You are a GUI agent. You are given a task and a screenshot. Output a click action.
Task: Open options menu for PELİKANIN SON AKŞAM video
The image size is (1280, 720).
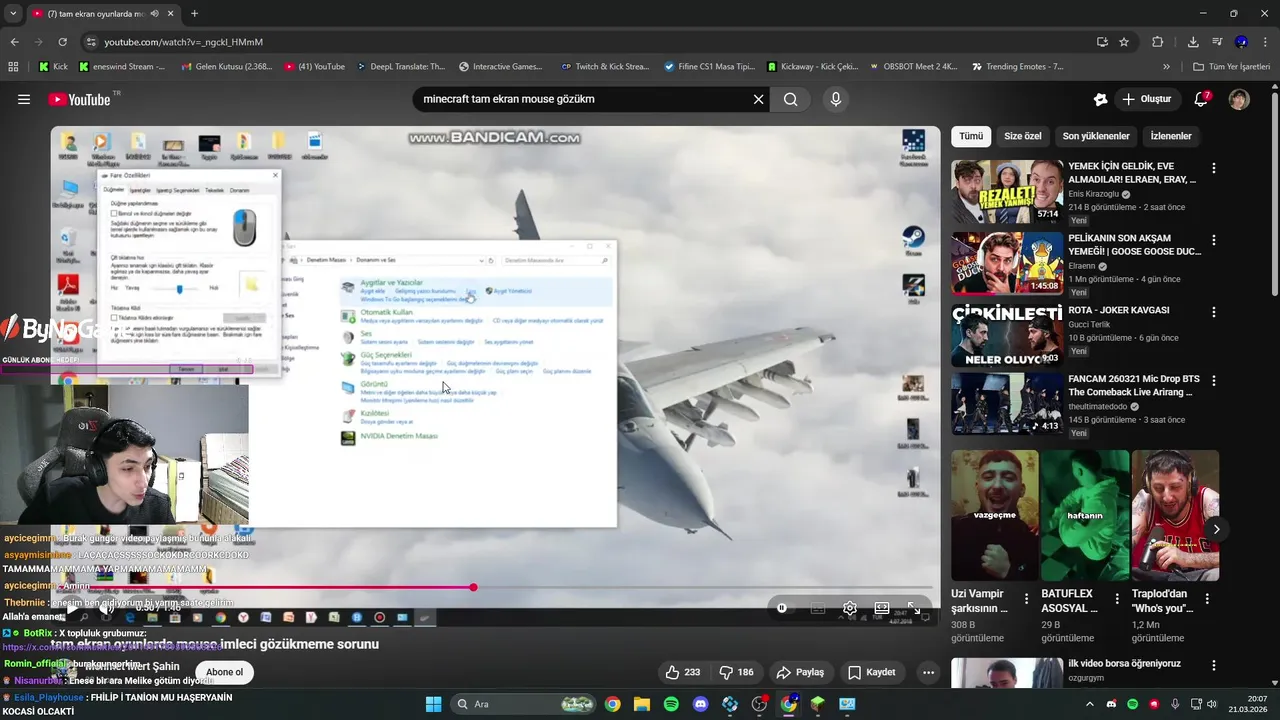[x=1214, y=241]
